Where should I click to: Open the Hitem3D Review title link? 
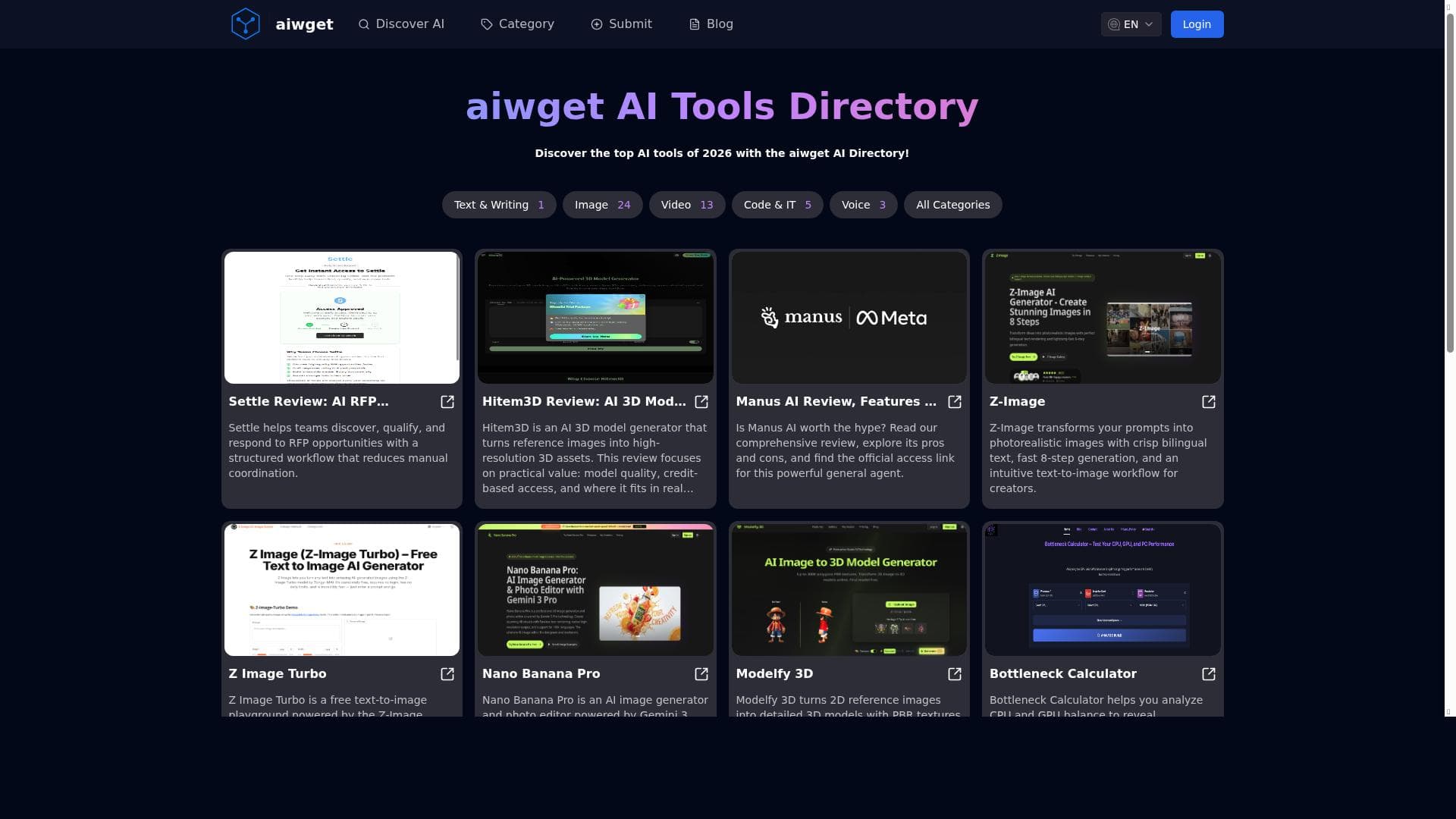[584, 402]
